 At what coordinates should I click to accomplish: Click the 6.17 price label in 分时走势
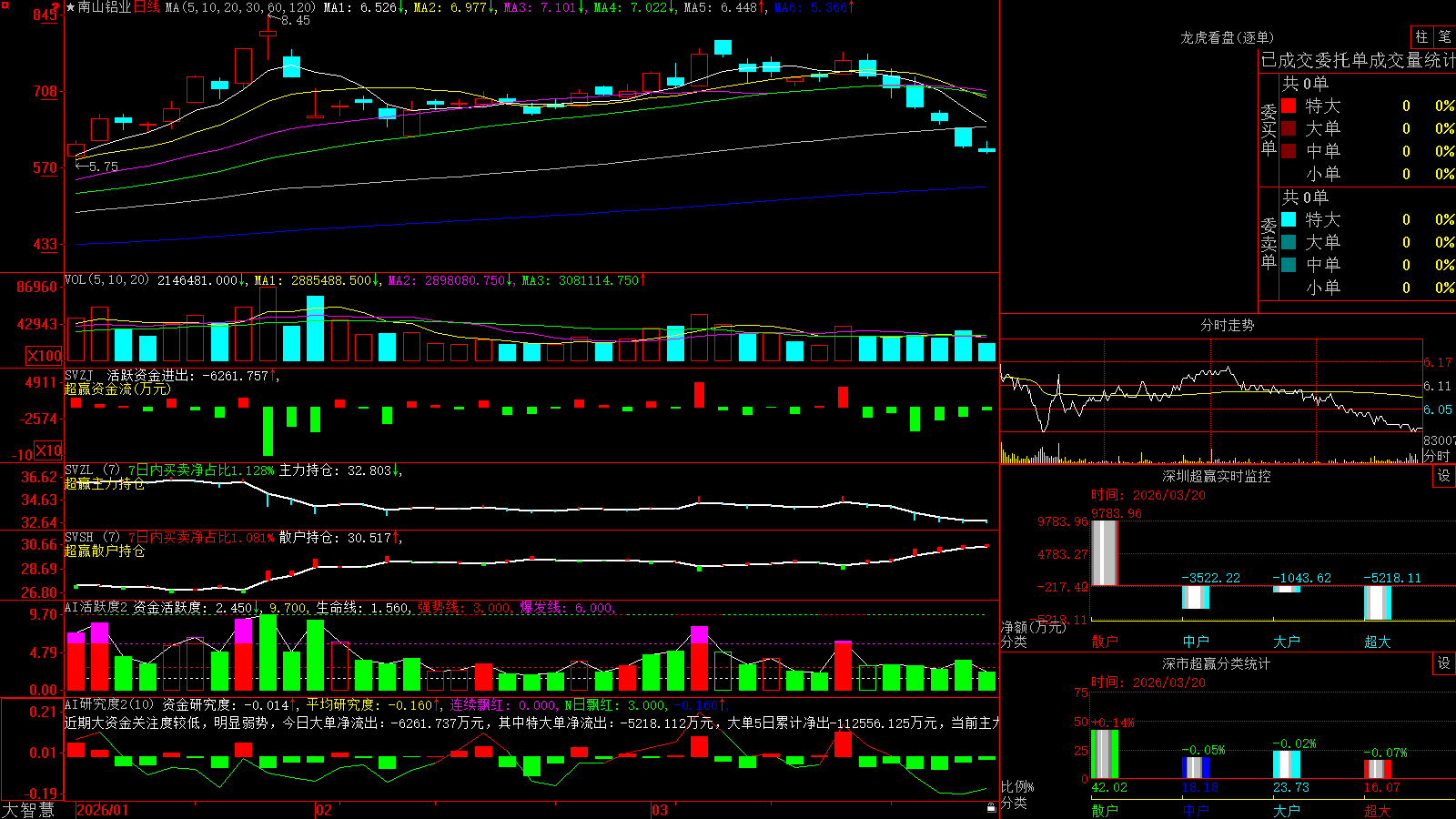(1438, 362)
